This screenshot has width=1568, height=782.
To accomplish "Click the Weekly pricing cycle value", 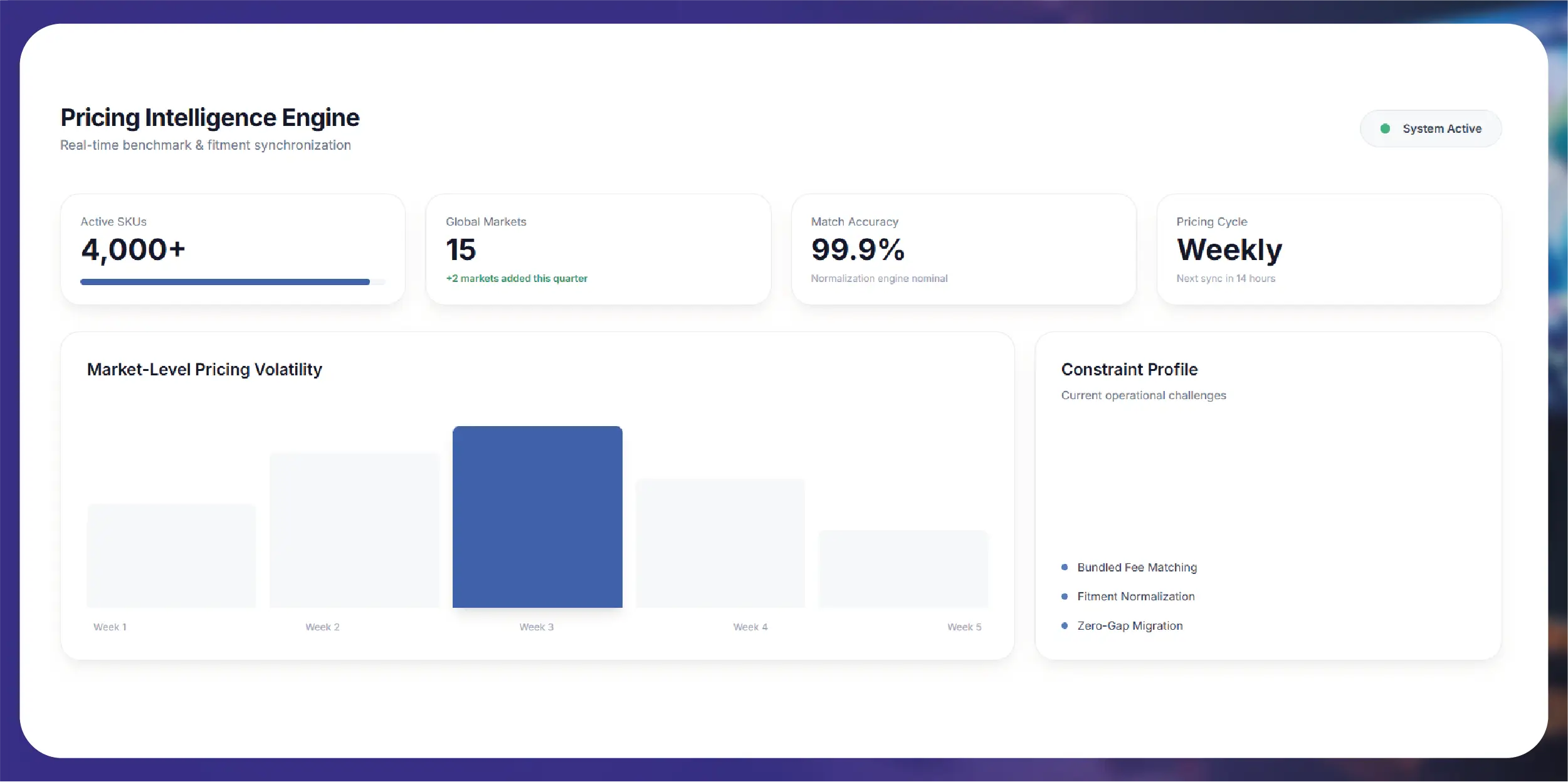I will tap(1229, 251).
